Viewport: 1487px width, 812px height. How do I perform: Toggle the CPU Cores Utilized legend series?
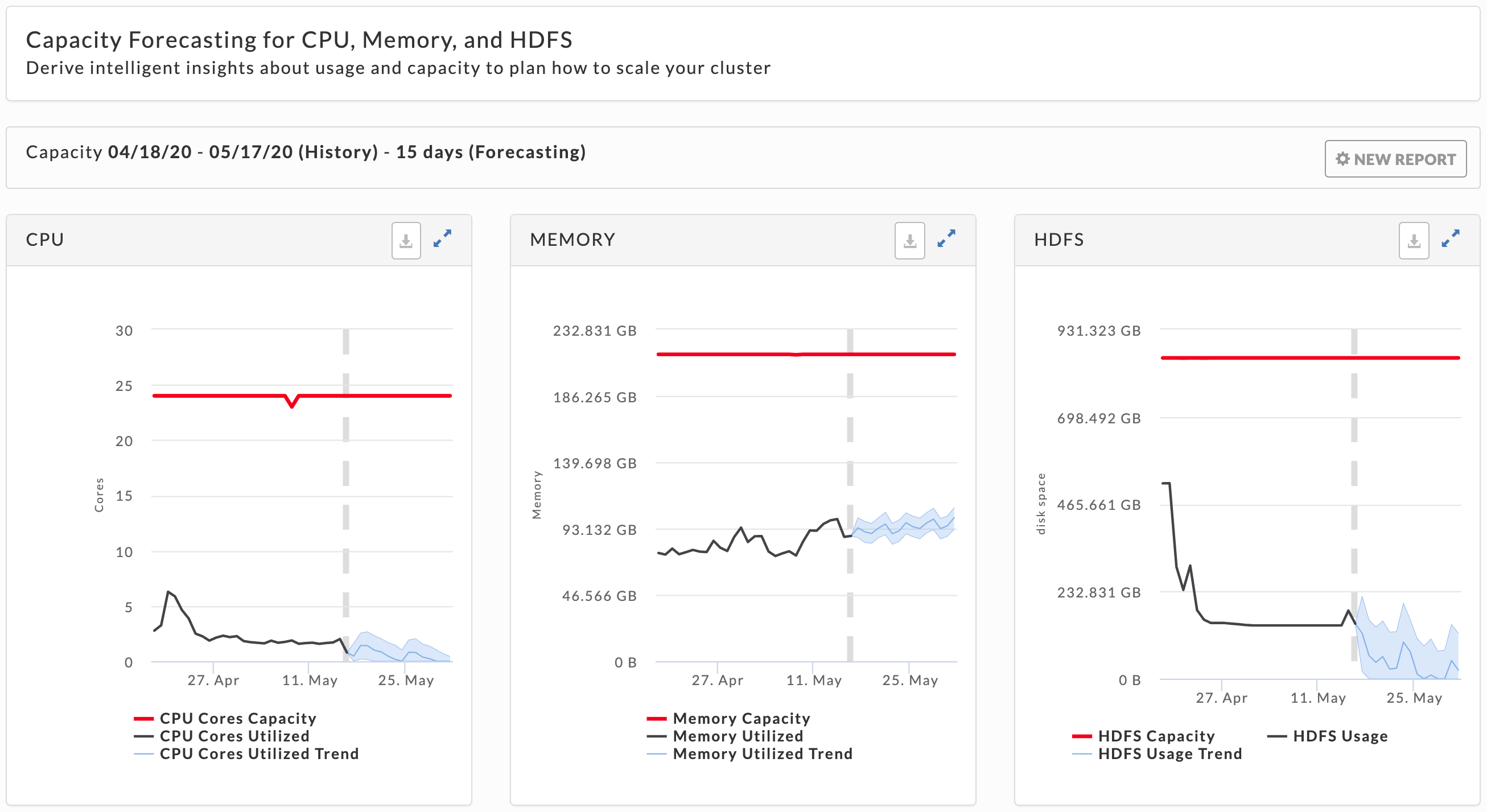click(x=222, y=736)
